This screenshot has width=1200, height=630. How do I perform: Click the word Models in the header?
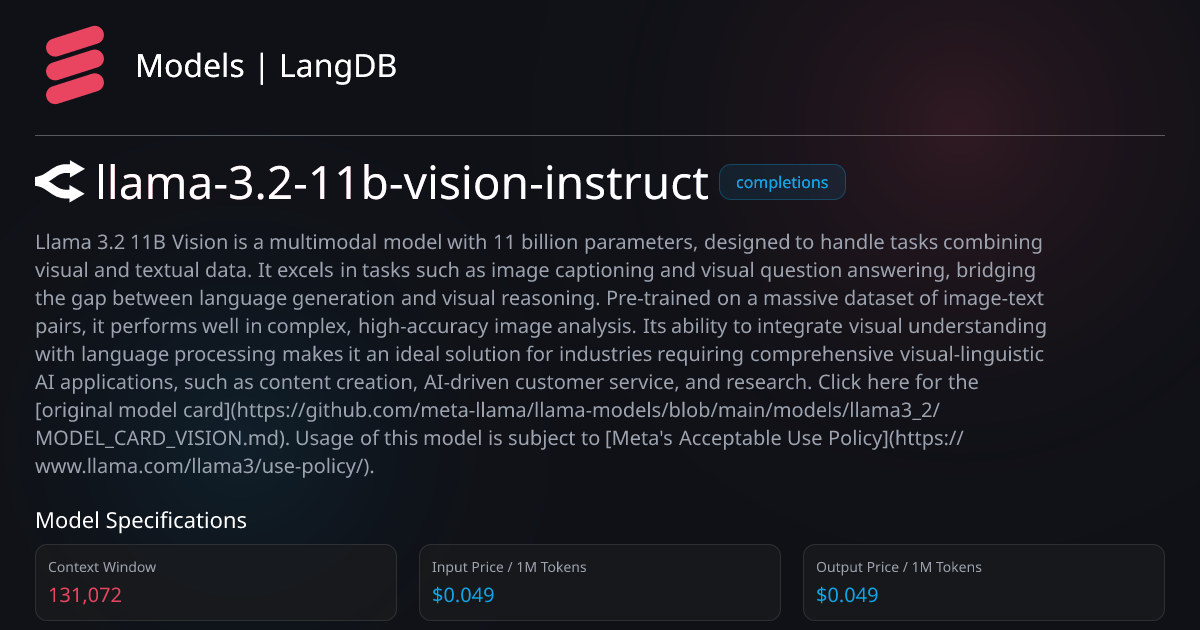click(x=190, y=66)
